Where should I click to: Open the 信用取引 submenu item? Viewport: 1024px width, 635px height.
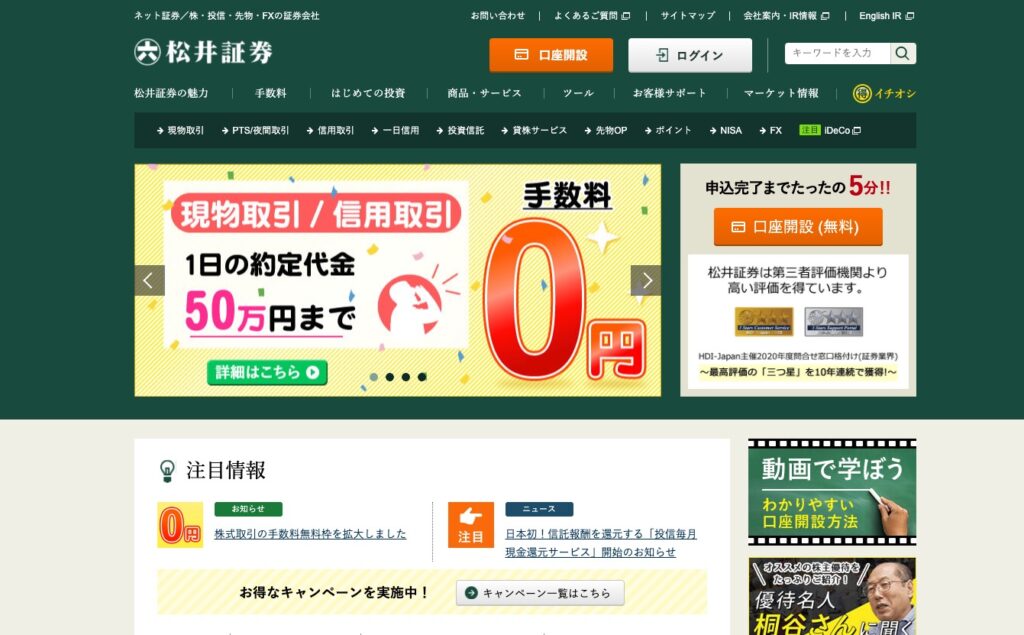point(330,131)
